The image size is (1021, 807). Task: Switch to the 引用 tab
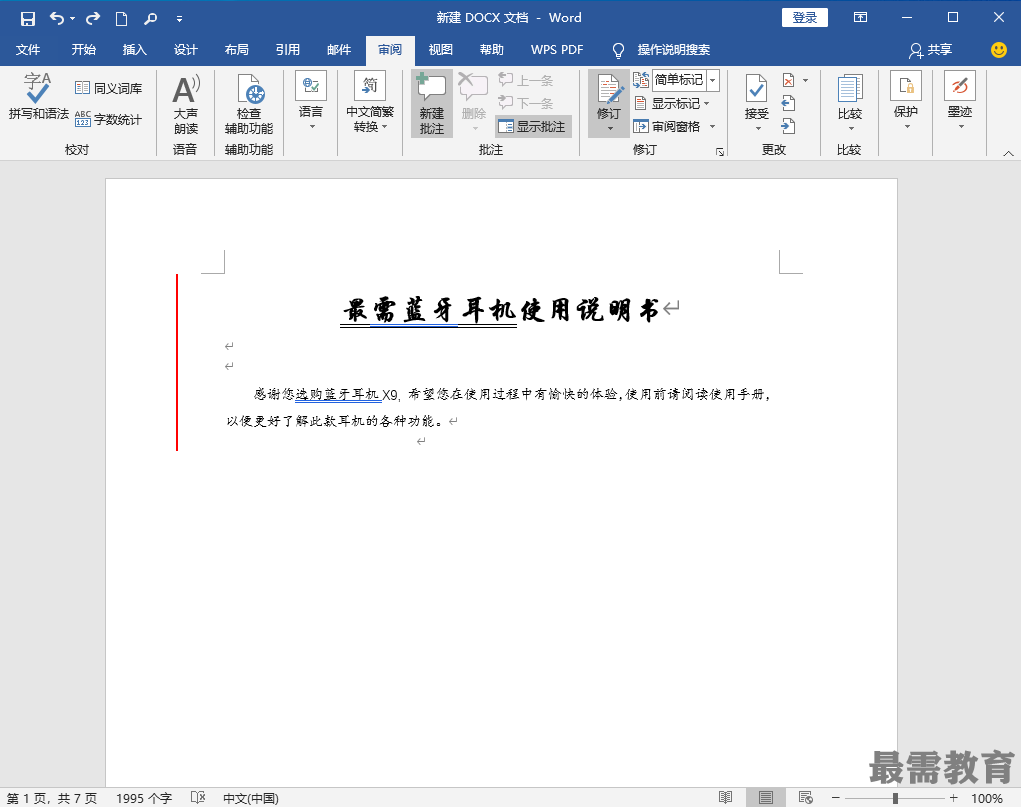pos(287,50)
